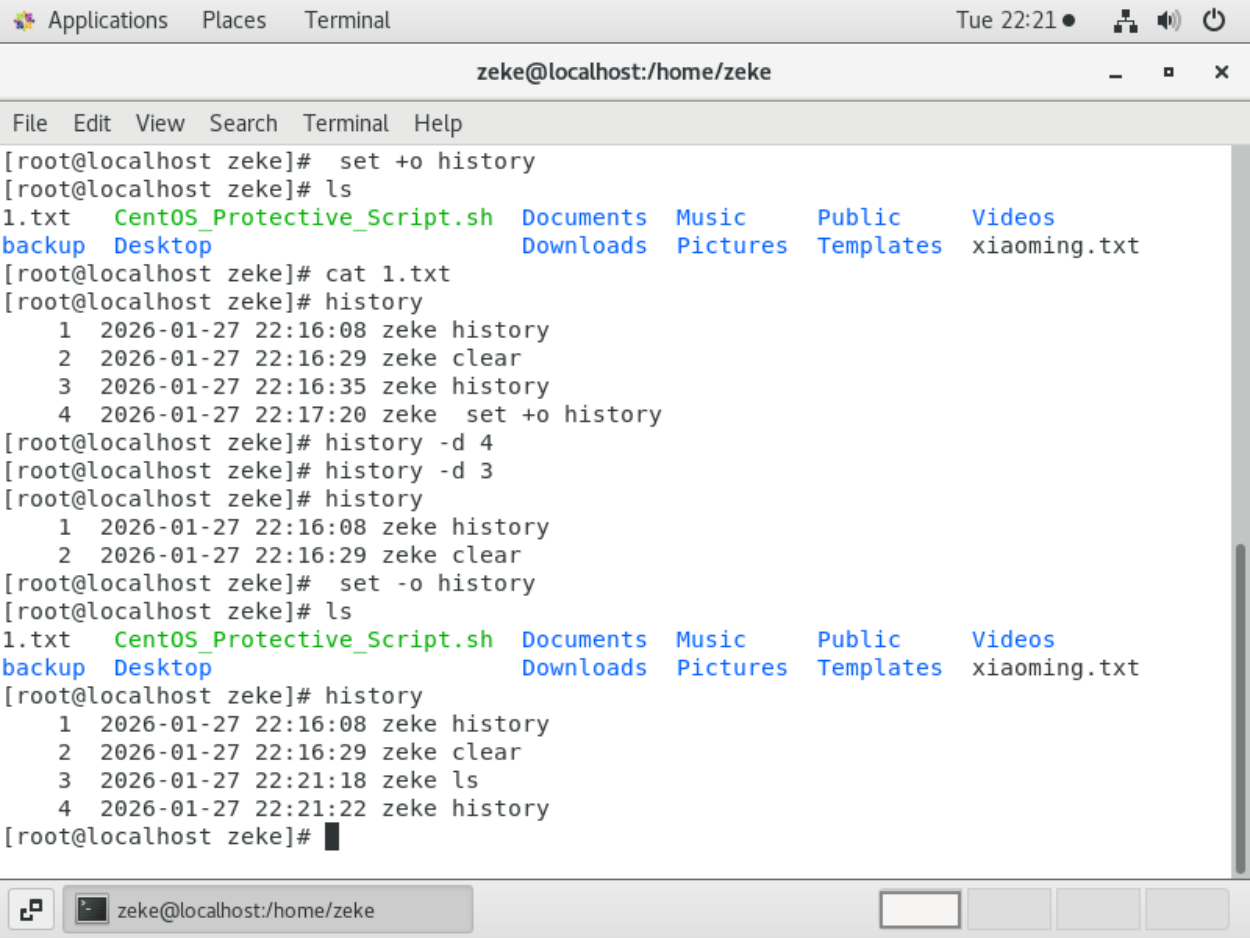Screen dimensions: 1250x938
Task: Open the View menu
Action: (x=160, y=123)
